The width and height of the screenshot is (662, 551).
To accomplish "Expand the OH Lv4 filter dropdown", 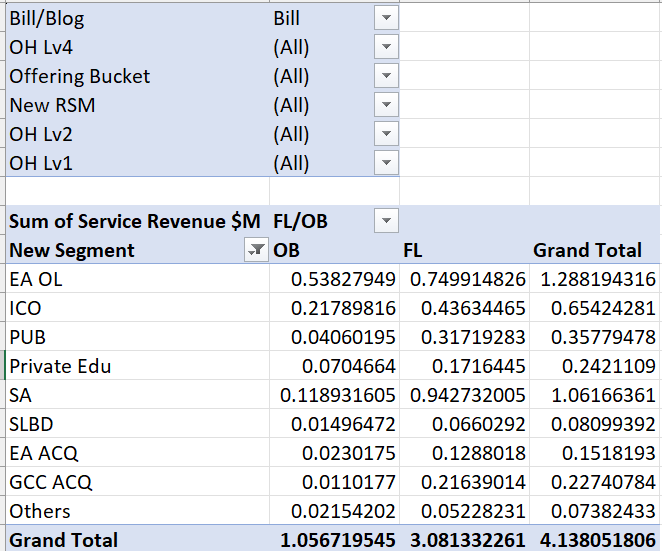I will coord(386,47).
